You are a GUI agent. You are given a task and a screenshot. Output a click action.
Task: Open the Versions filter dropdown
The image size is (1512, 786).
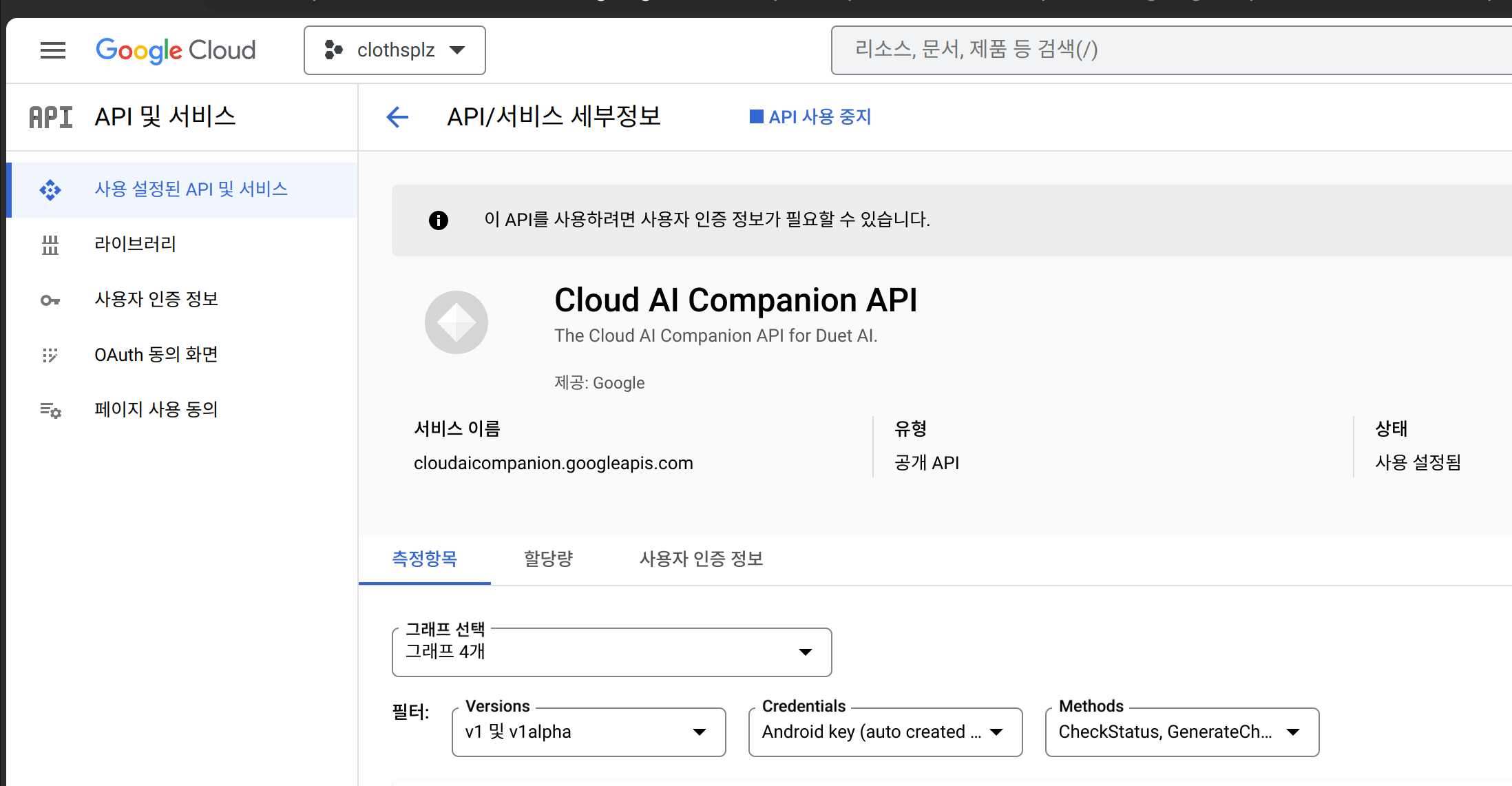coord(589,732)
